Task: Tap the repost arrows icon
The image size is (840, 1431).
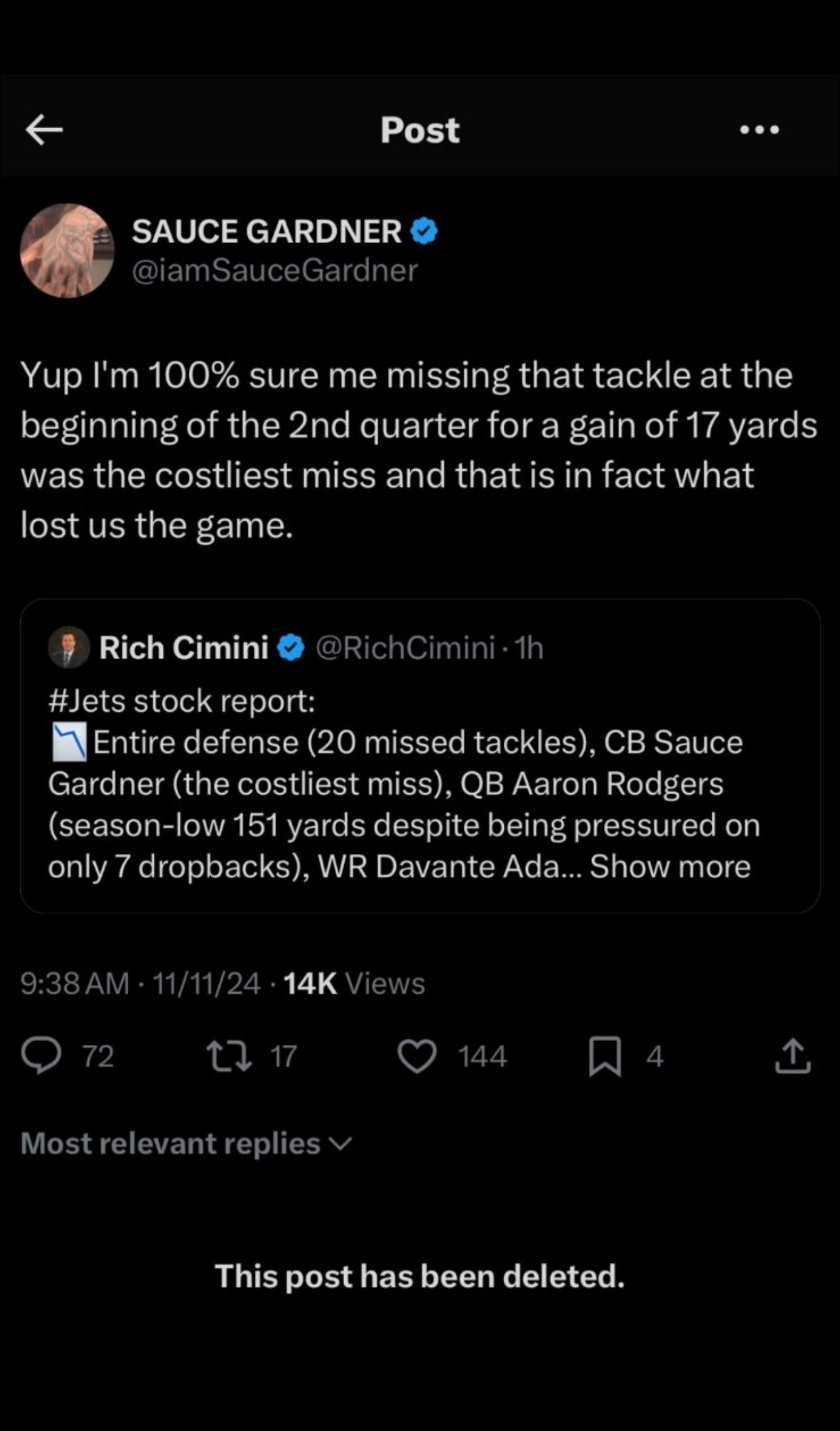Action: (x=228, y=1057)
